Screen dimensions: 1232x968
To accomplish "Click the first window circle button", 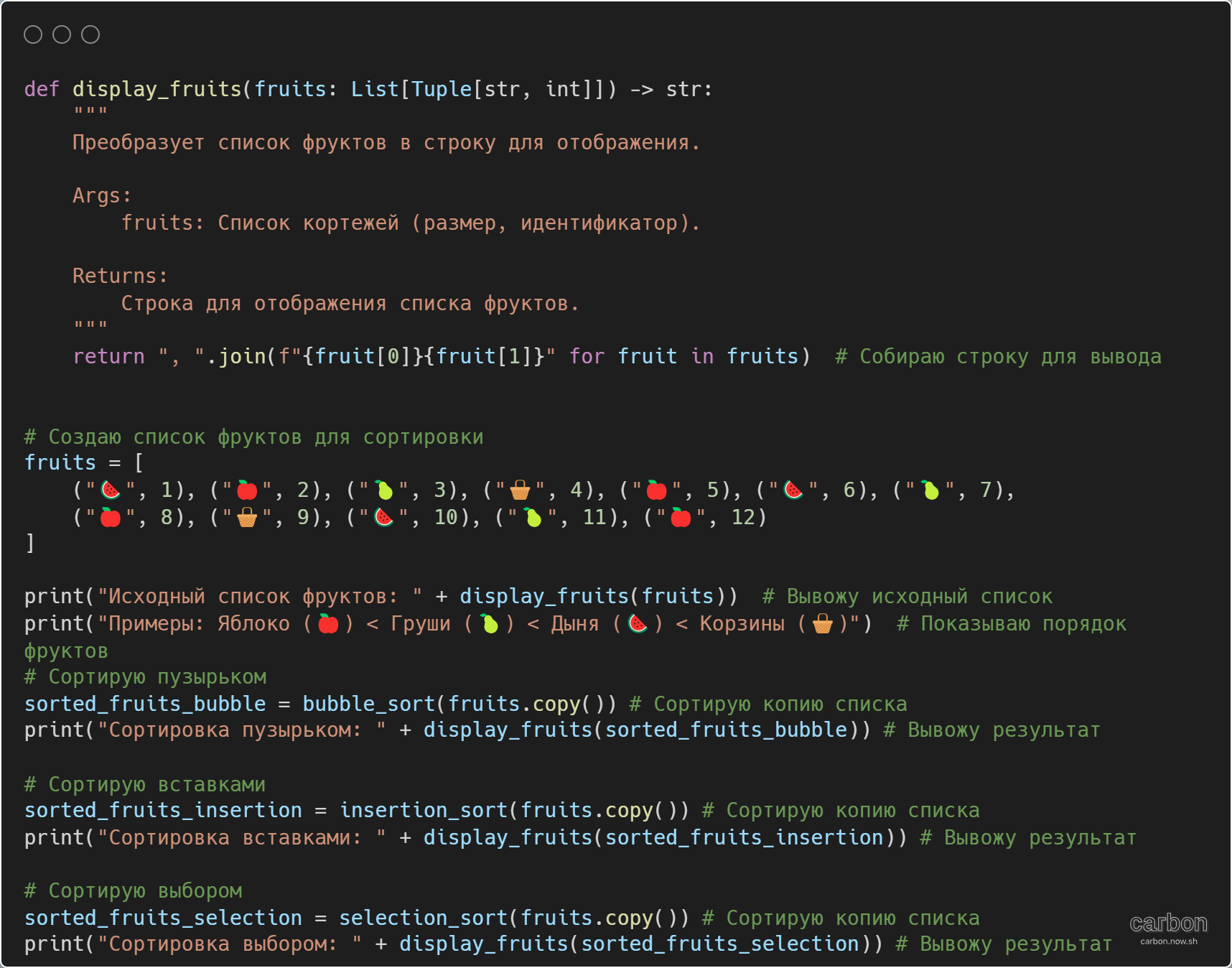I will (x=33, y=34).
